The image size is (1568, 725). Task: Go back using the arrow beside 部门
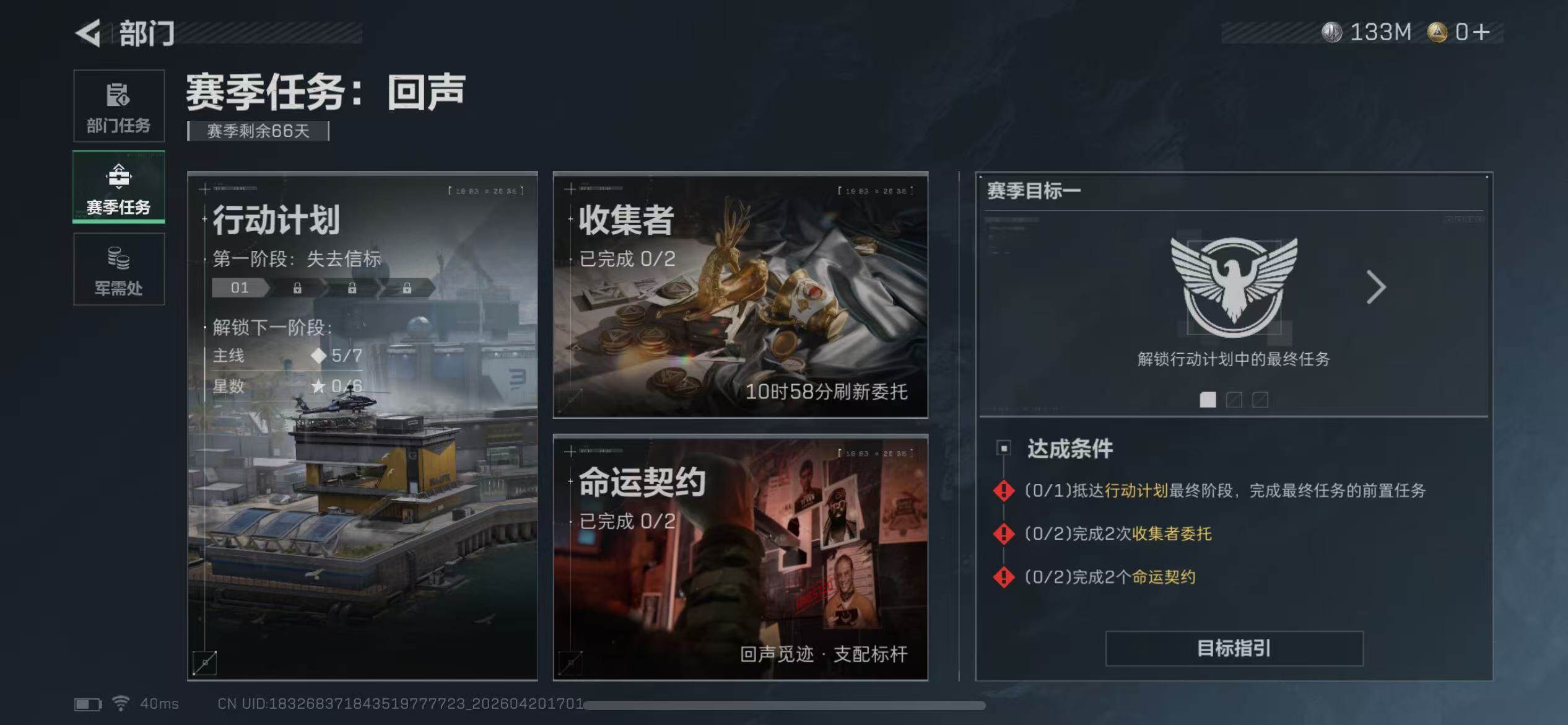pos(87,33)
